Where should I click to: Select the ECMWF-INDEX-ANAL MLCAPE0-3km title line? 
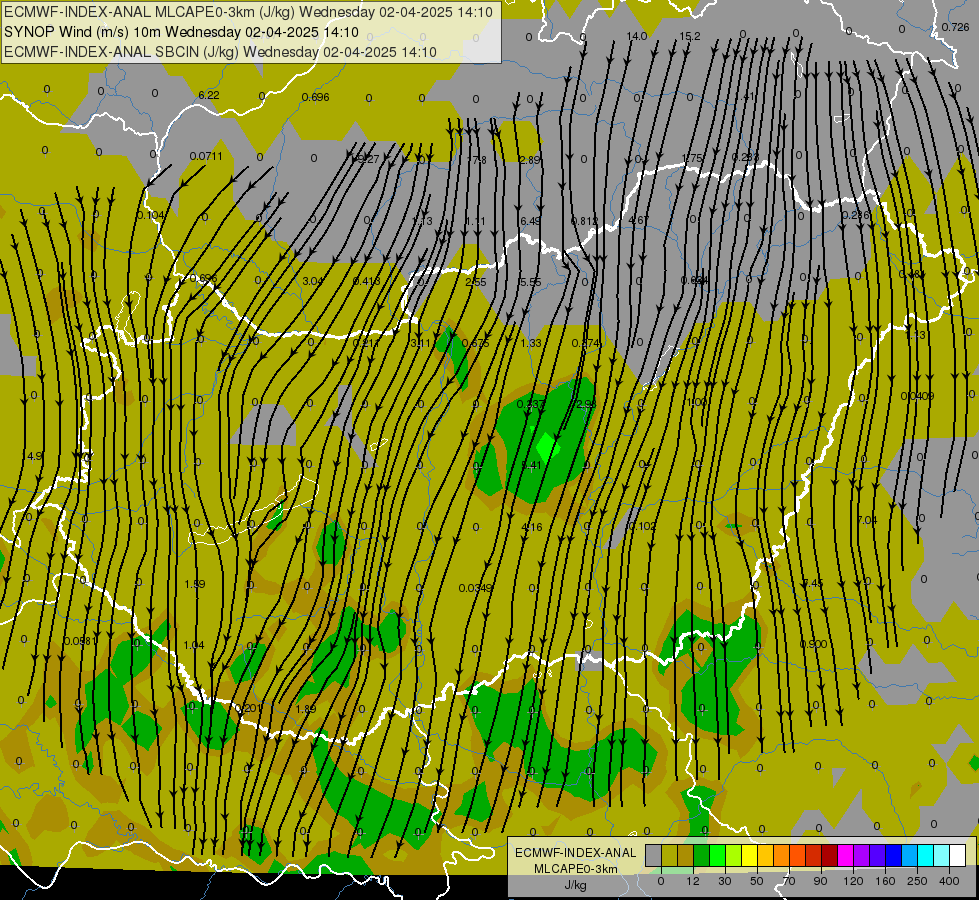248,12
